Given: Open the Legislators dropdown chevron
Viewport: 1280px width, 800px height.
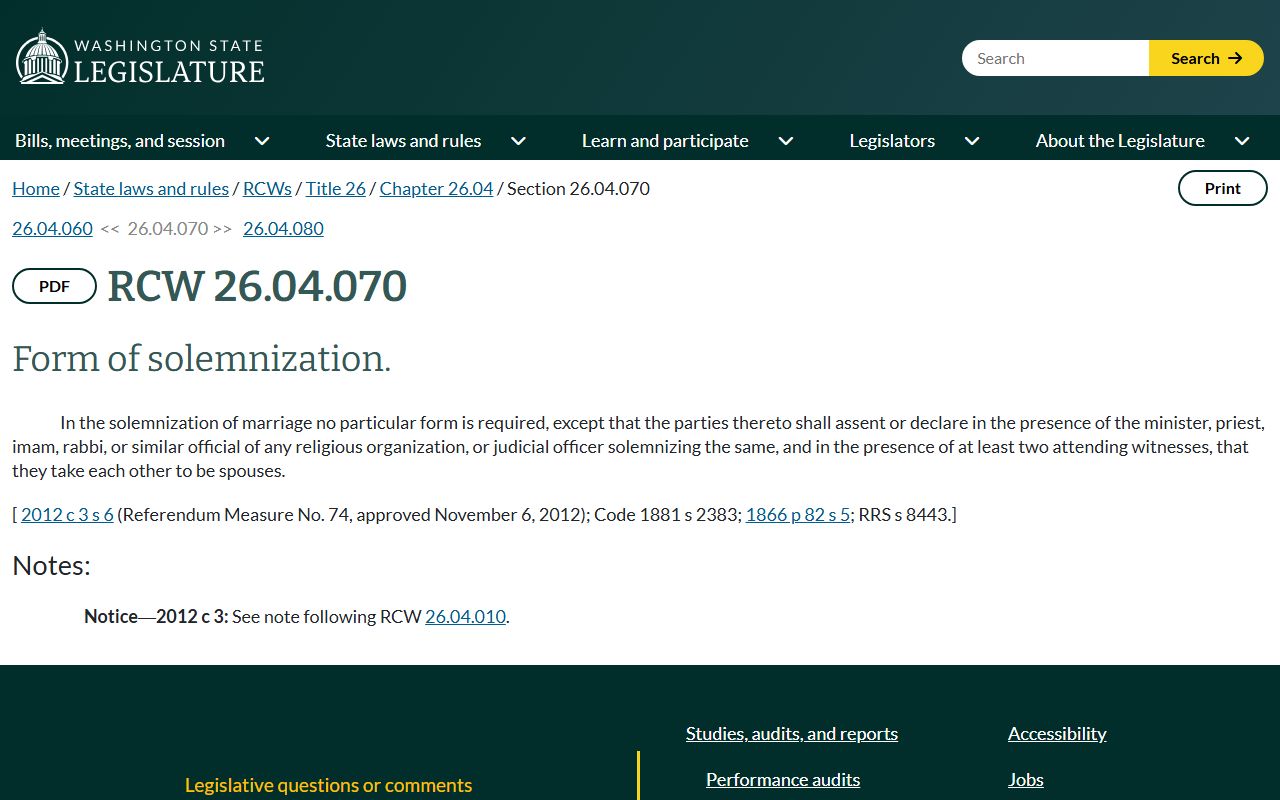Looking at the screenshot, I should pyautogui.click(x=972, y=141).
